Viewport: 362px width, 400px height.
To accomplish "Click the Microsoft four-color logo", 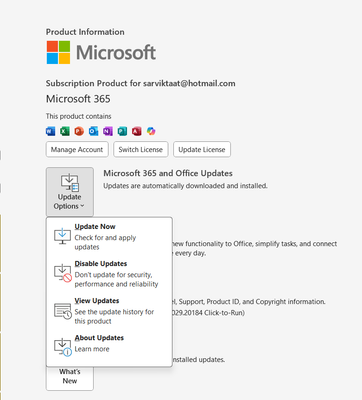I will tap(58, 52).
